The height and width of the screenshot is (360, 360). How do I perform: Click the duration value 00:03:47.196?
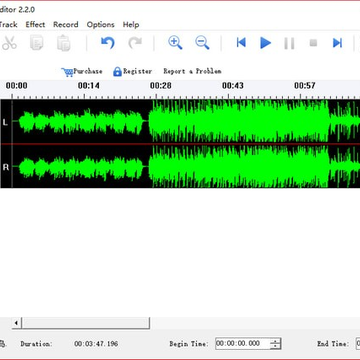click(96, 344)
